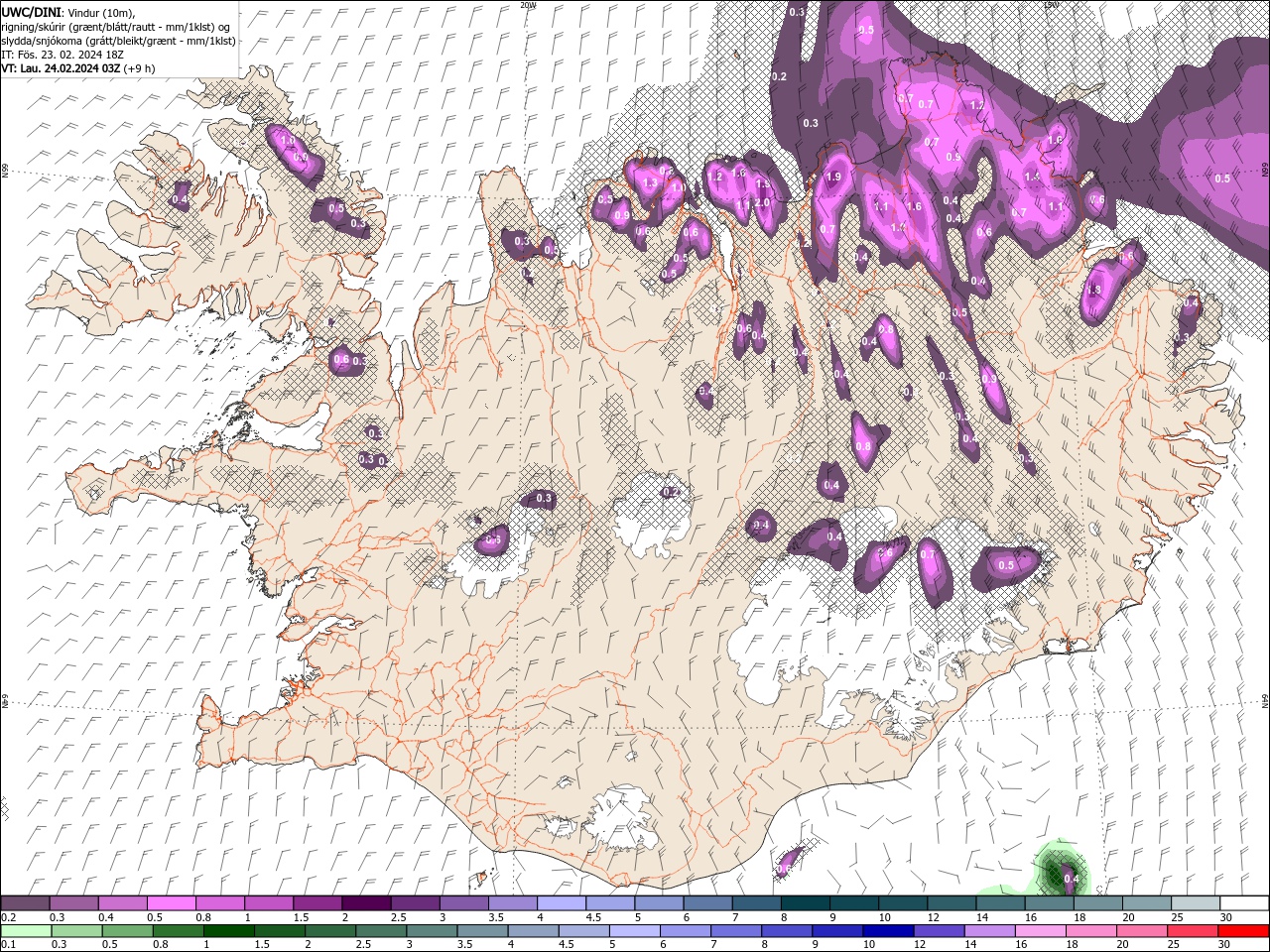Click the '1.9' snowfall value on the map
This screenshot has width=1270, height=952.
click(833, 177)
